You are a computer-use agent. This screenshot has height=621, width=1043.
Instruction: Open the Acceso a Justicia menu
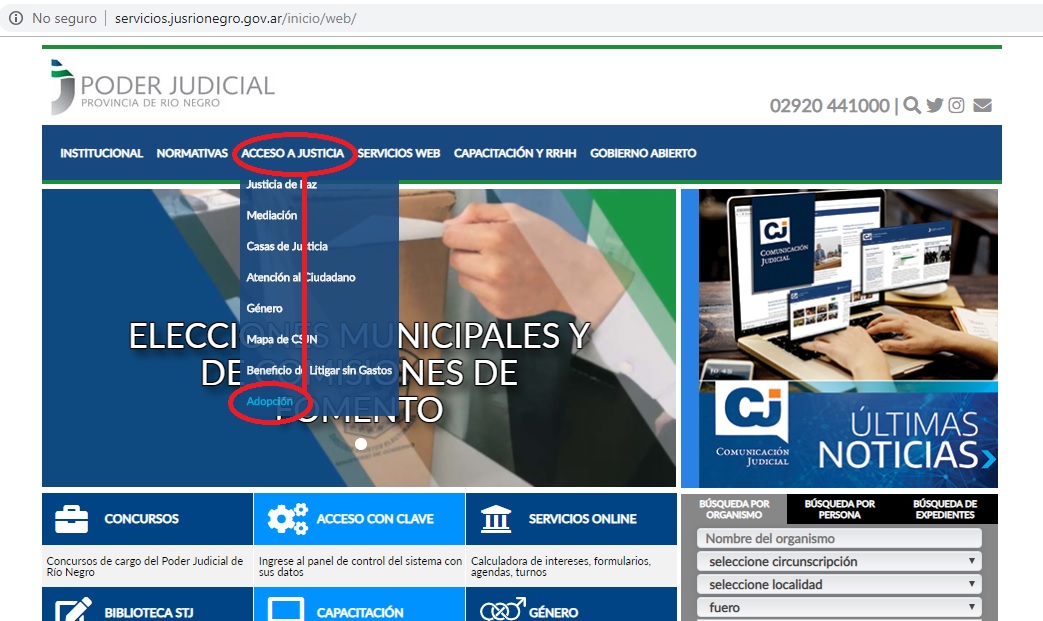click(295, 154)
